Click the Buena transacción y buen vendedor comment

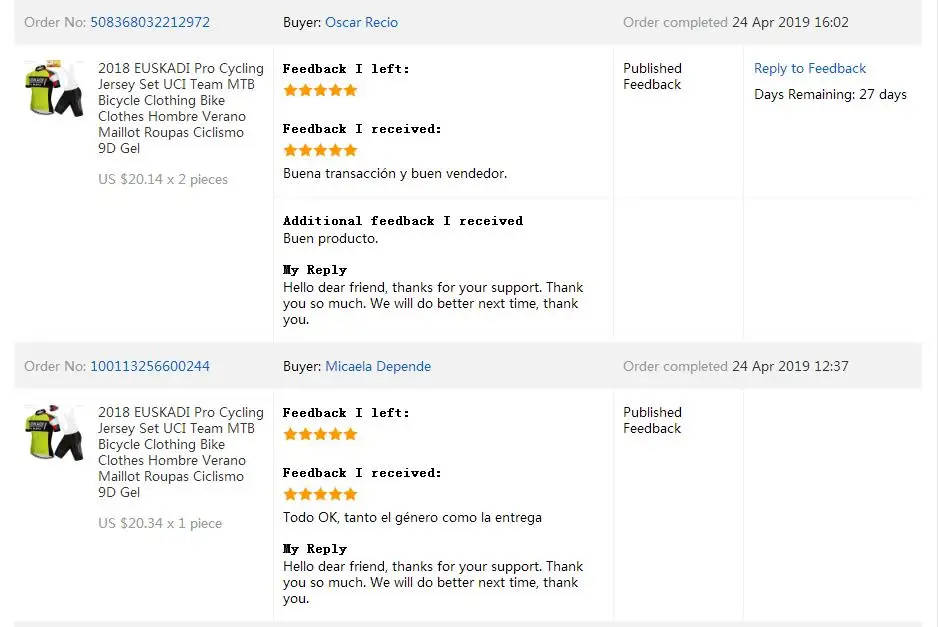395,174
